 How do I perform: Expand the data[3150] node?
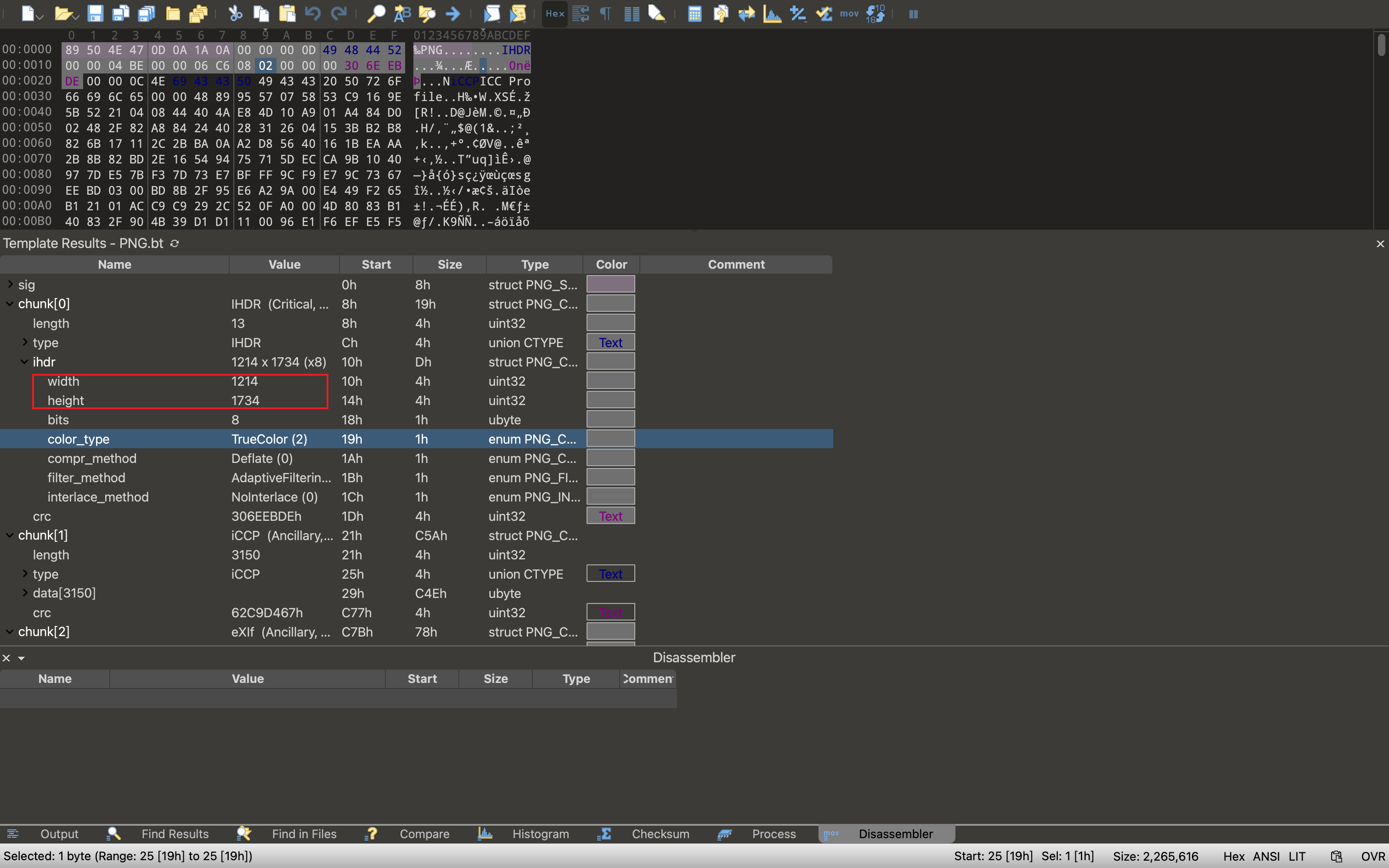click(25, 592)
